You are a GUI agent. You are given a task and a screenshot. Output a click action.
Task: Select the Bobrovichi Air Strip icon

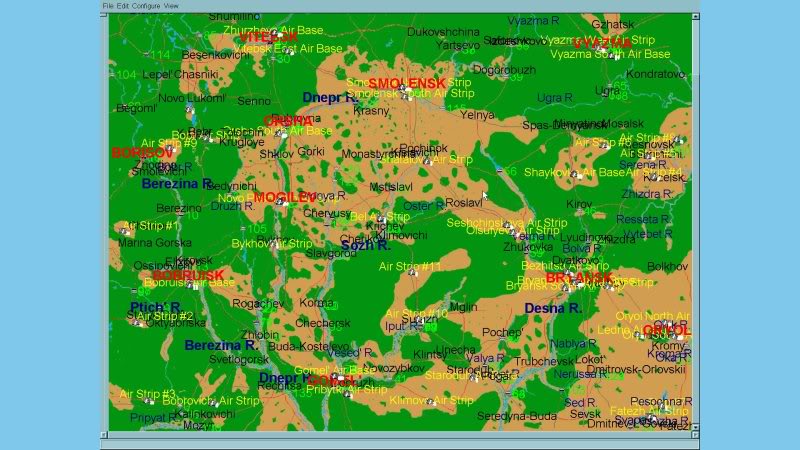(213, 403)
